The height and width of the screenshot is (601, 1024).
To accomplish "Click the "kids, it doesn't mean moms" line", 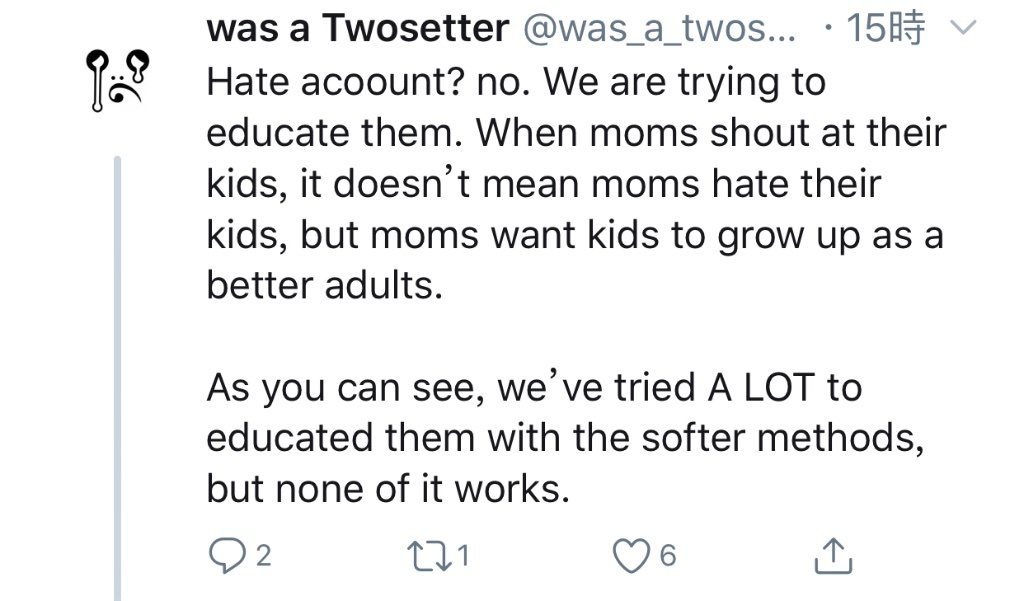I will click(x=543, y=184).
